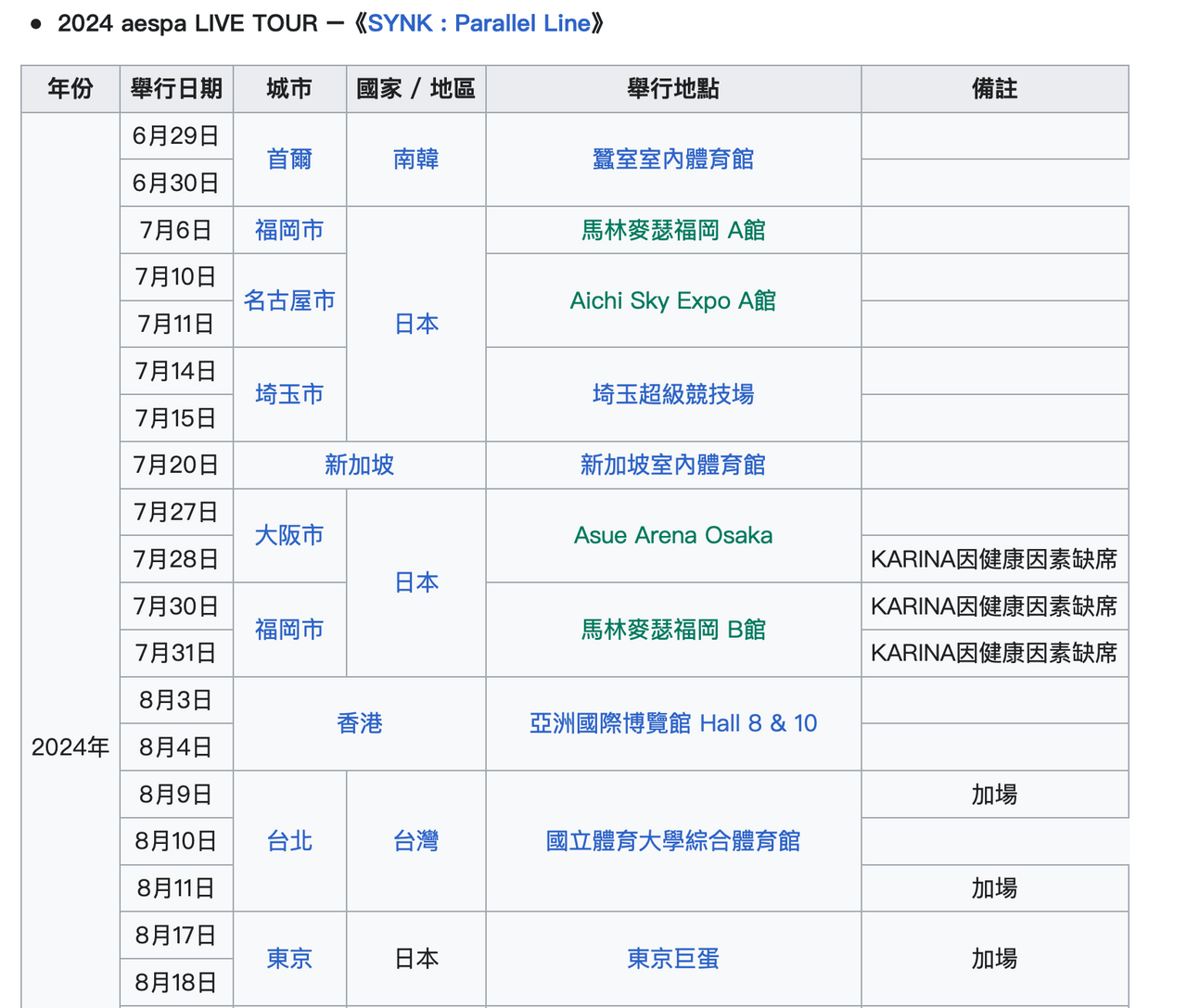Open the 馬林麥瑟福岡 A館 venue link
Image resolution: width=1187 pixels, height=1008 pixels.
(x=672, y=230)
